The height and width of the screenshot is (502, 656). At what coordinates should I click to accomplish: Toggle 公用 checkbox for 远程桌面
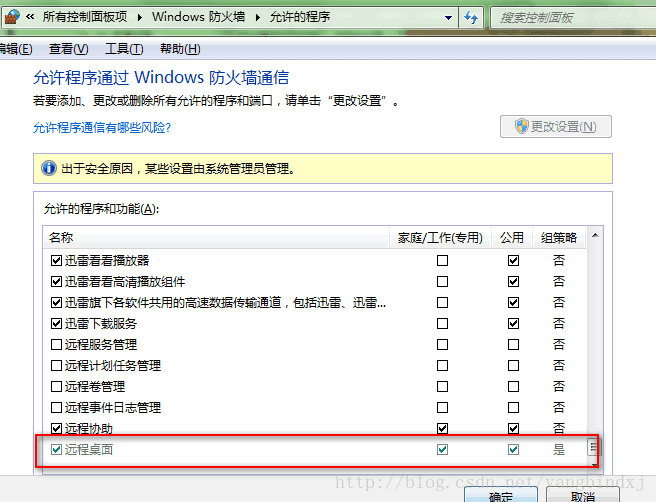[513, 449]
